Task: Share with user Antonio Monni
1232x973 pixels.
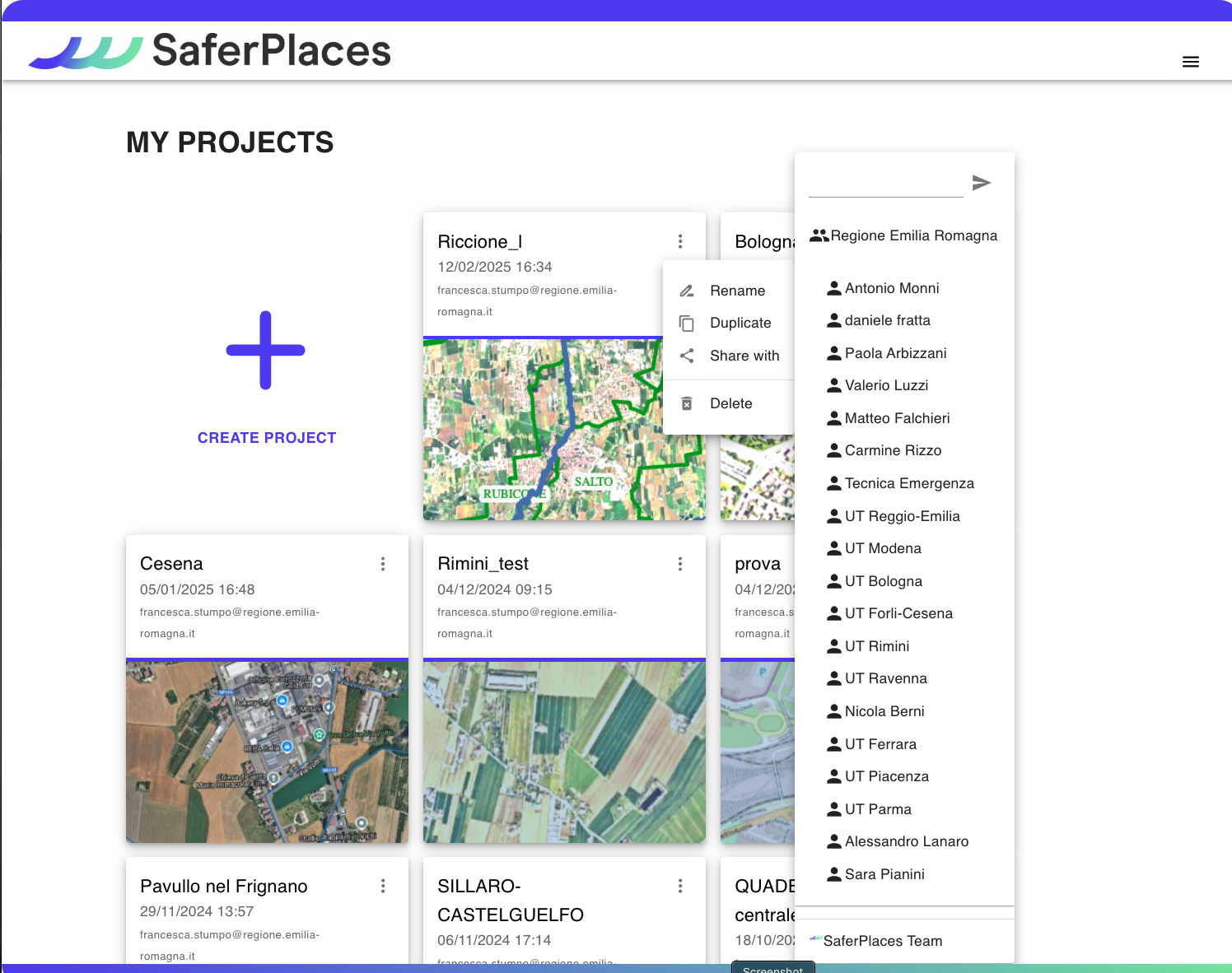Action: click(891, 288)
